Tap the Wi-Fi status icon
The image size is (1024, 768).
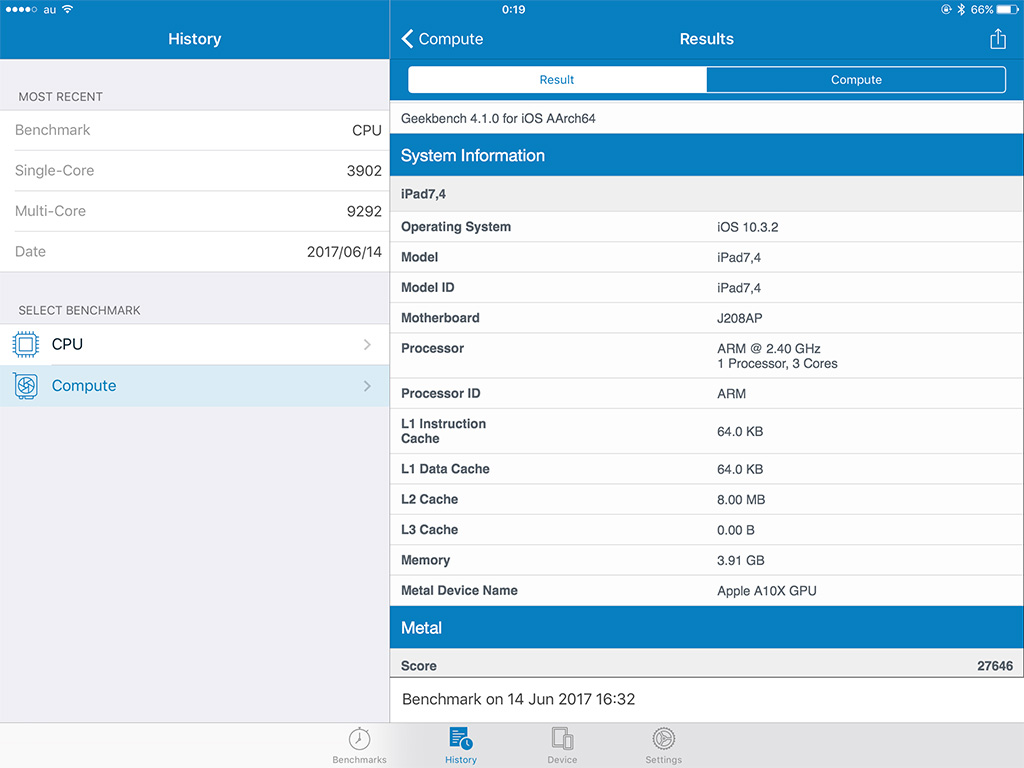pyautogui.click(x=67, y=9)
